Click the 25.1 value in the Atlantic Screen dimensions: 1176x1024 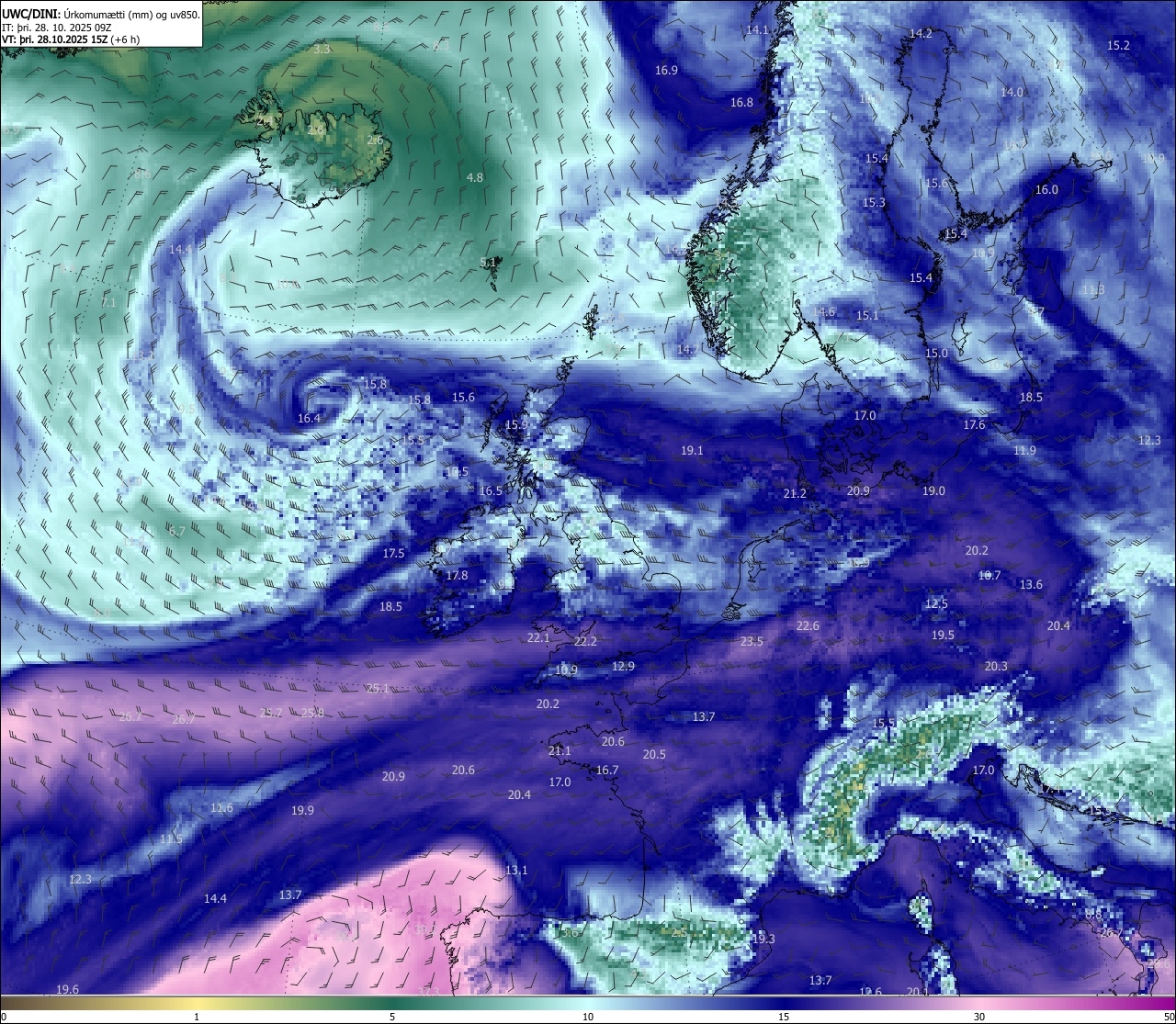click(378, 689)
